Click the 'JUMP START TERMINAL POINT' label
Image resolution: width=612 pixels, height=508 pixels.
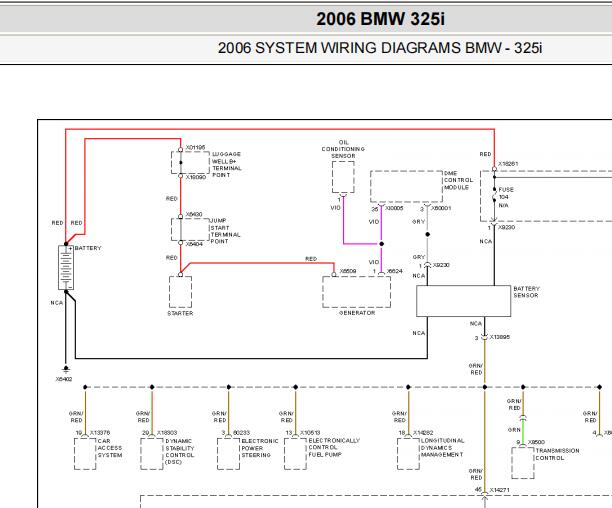[x=225, y=231]
